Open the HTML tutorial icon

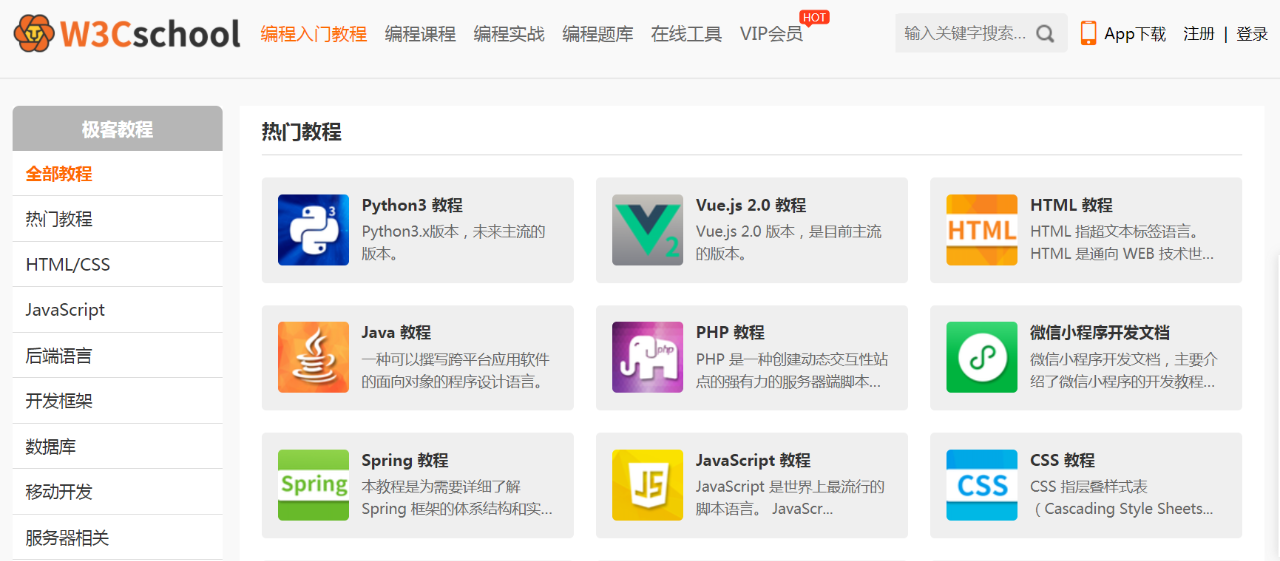coord(981,230)
